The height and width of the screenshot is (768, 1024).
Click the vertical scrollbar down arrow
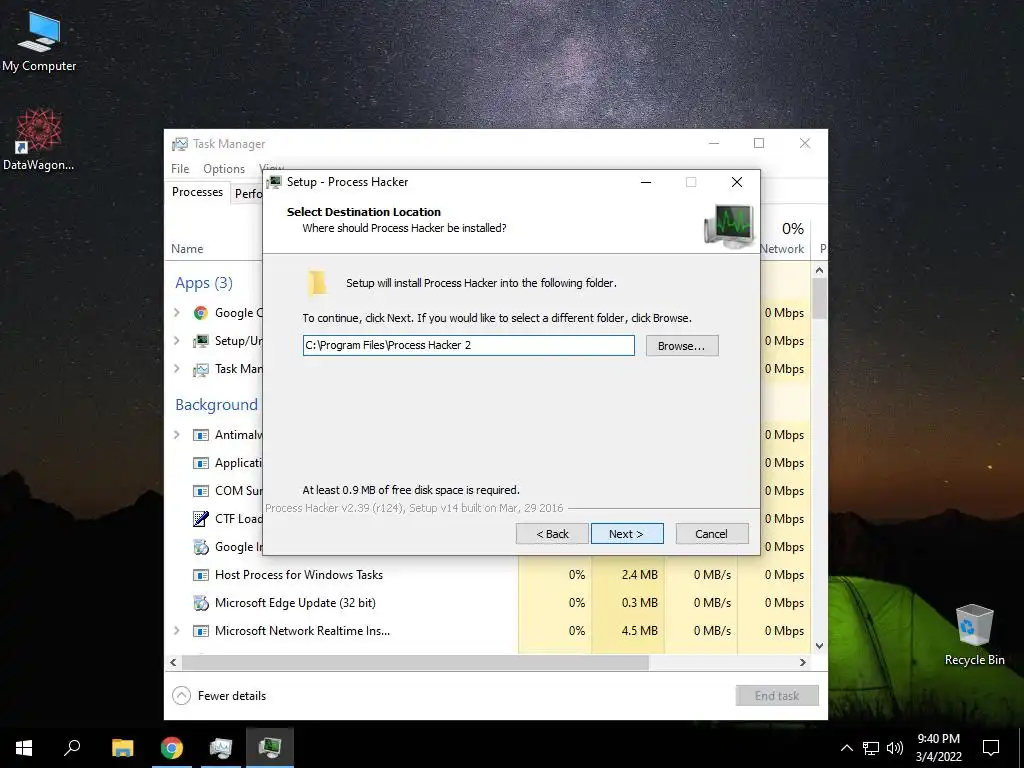[820, 646]
